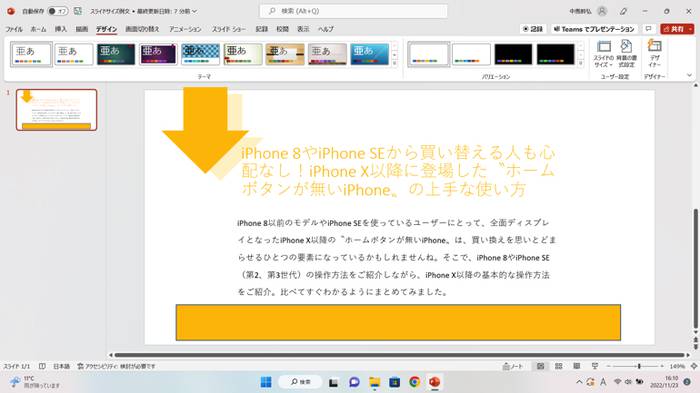Select the orange down arrow shape
700x393 pixels.
tap(205, 130)
